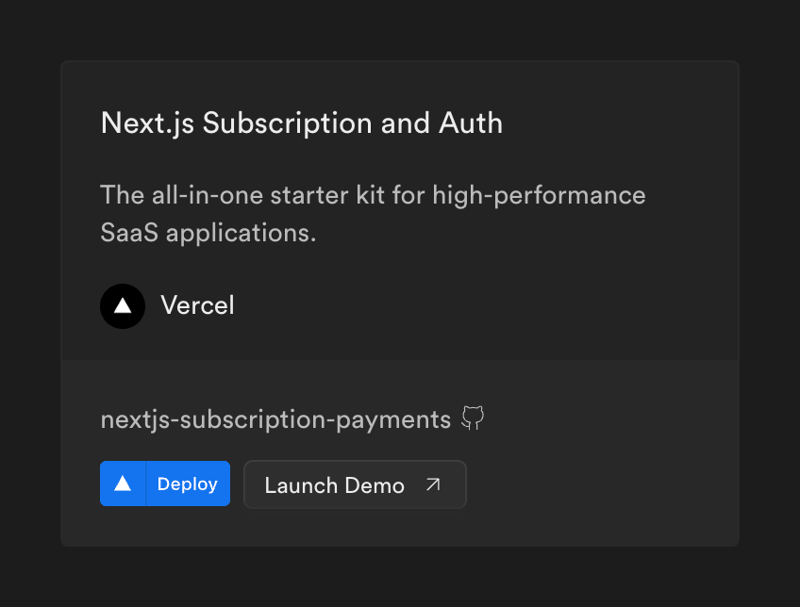
Task: Click the SaaS starter kit description text
Action: click(x=372, y=213)
